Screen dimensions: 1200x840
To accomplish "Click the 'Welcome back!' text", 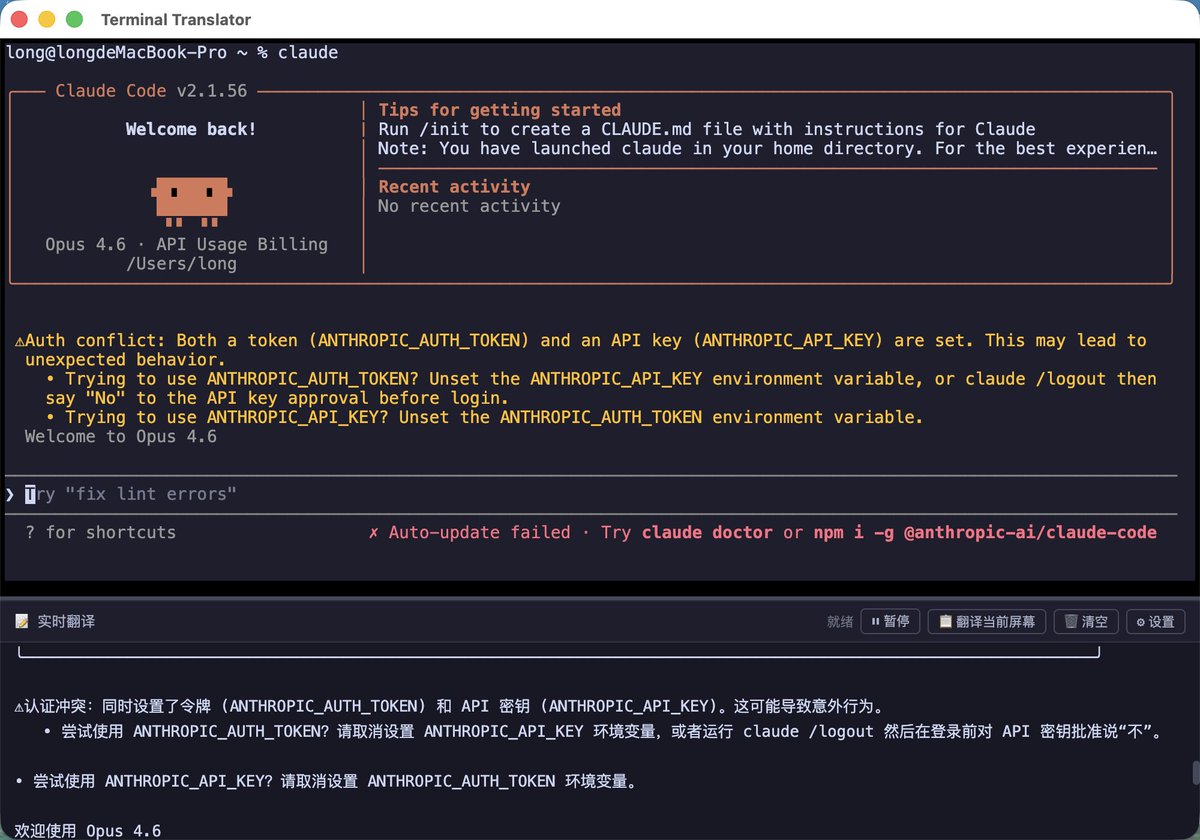I will (191, 129).
